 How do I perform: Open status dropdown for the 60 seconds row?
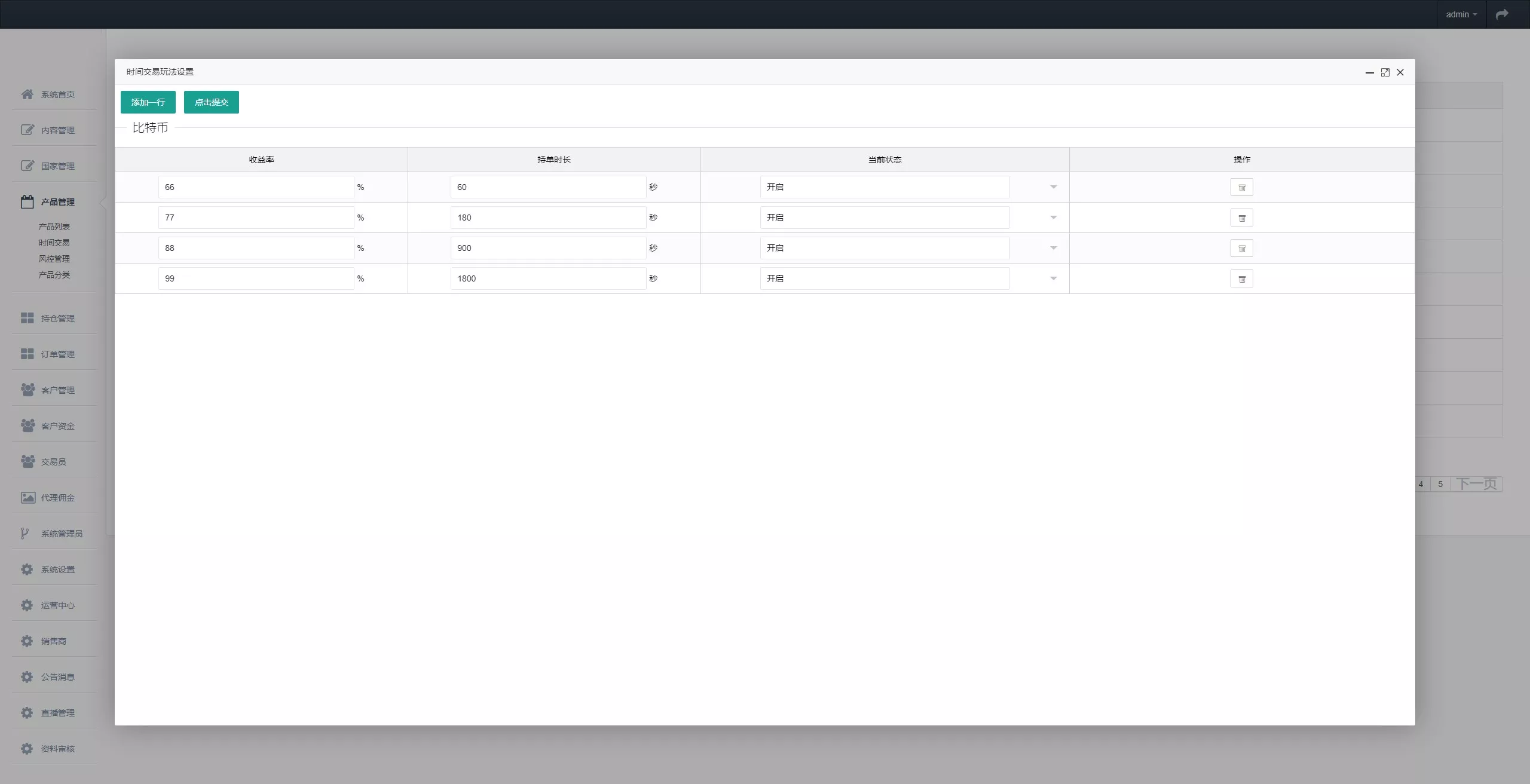click(x=885, y=187)
